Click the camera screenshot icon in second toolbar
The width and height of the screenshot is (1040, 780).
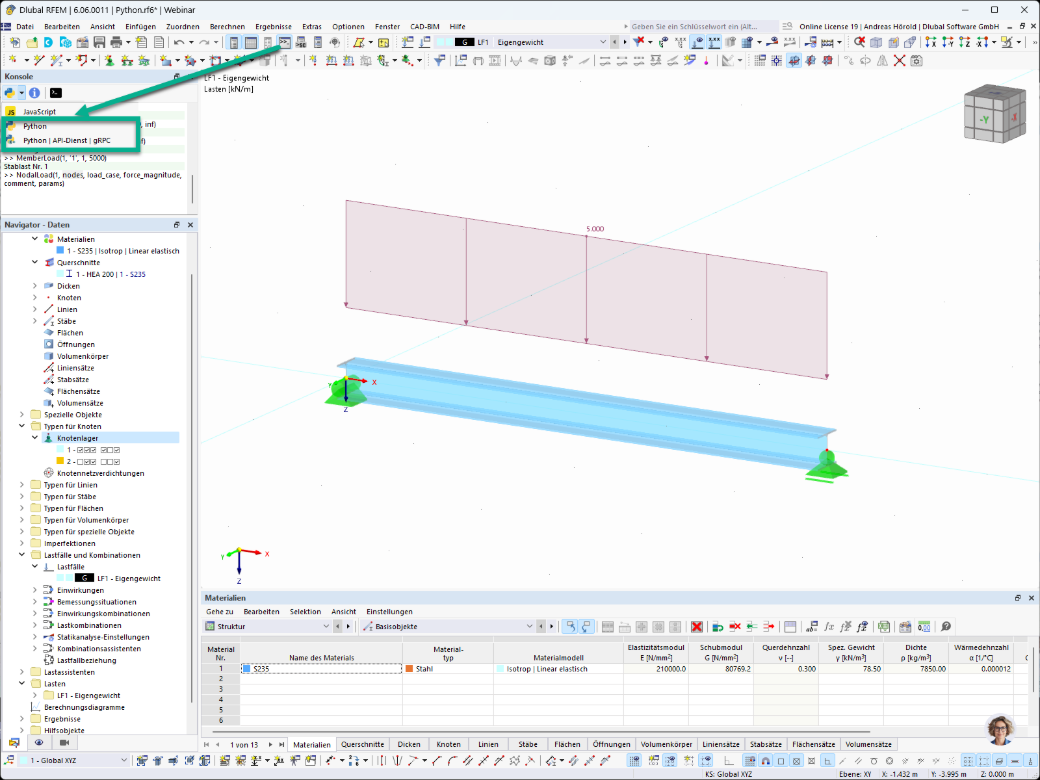coord(917,60)
